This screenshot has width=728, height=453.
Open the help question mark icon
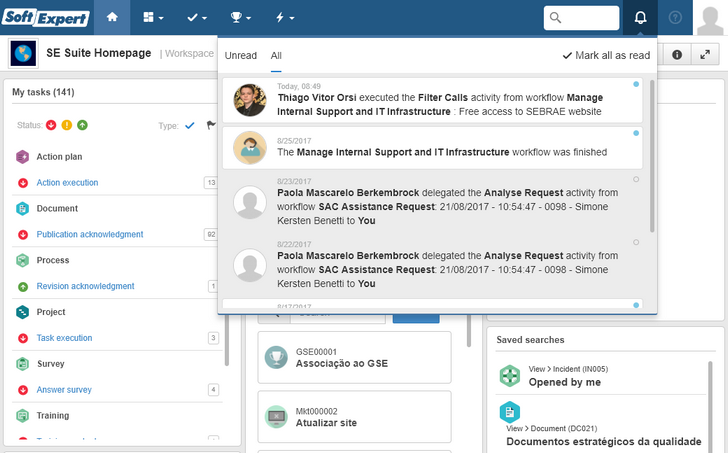[x=675, y=18]
